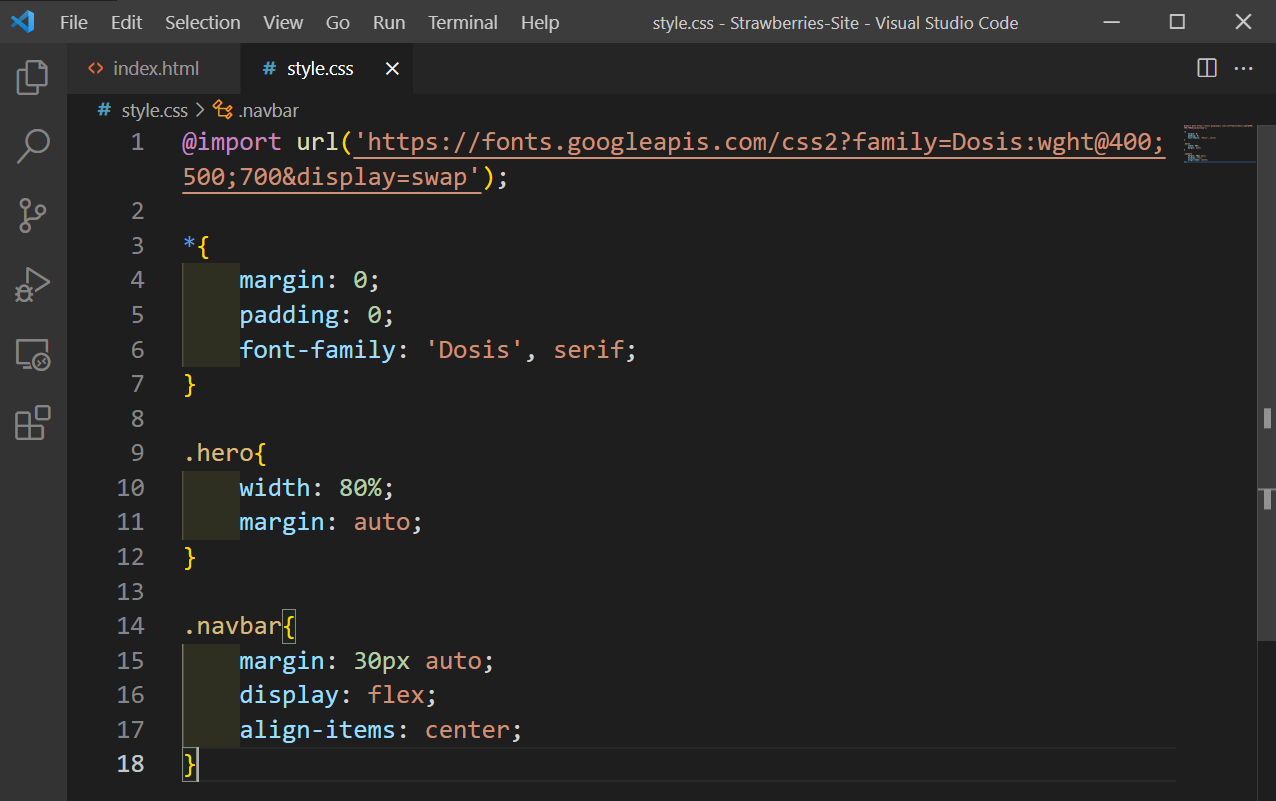Click line number 14 in gutter
This screenshot has width=1276, height=801.
point(130,626)
